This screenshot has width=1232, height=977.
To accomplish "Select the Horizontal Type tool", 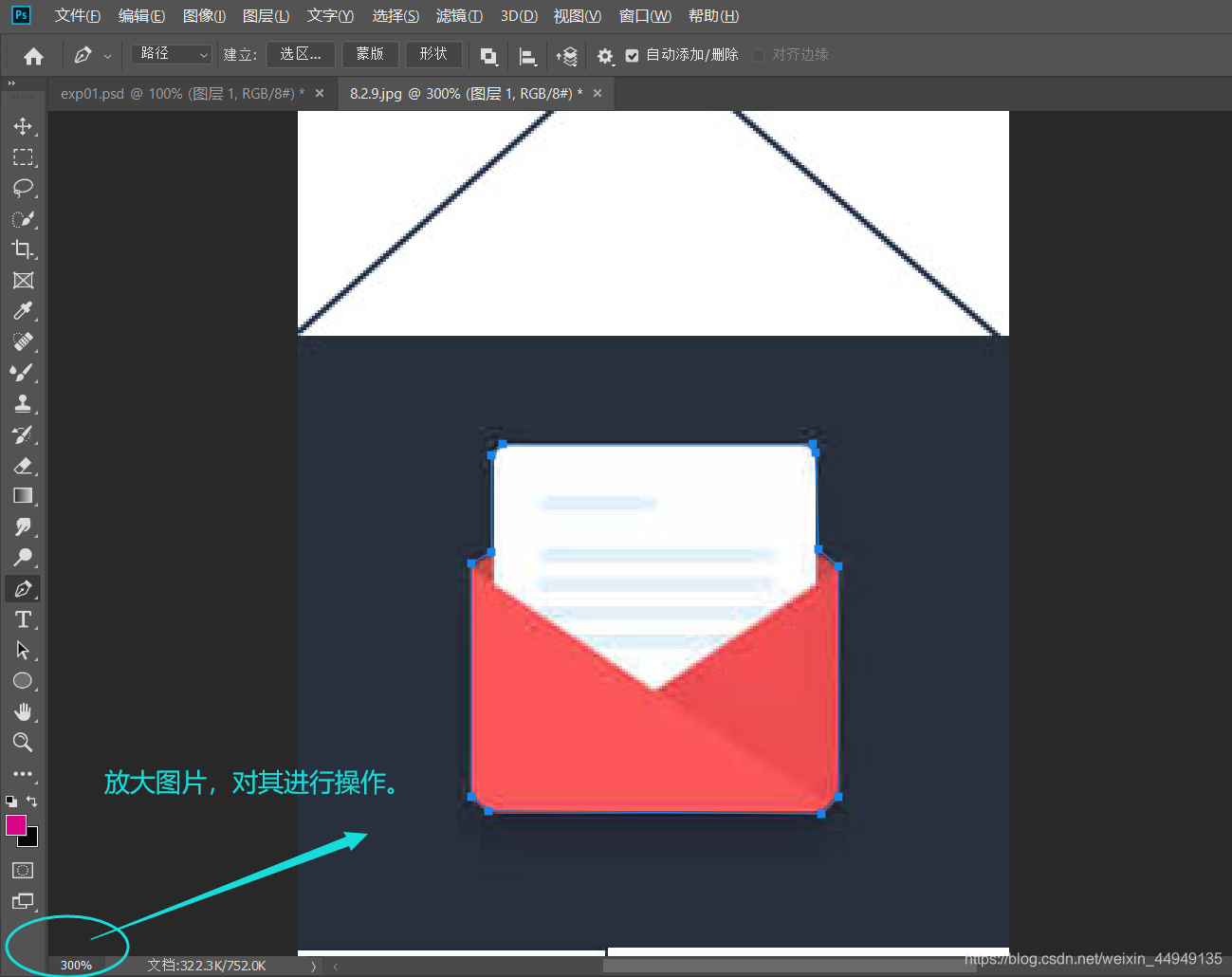I will coord(23,619).
